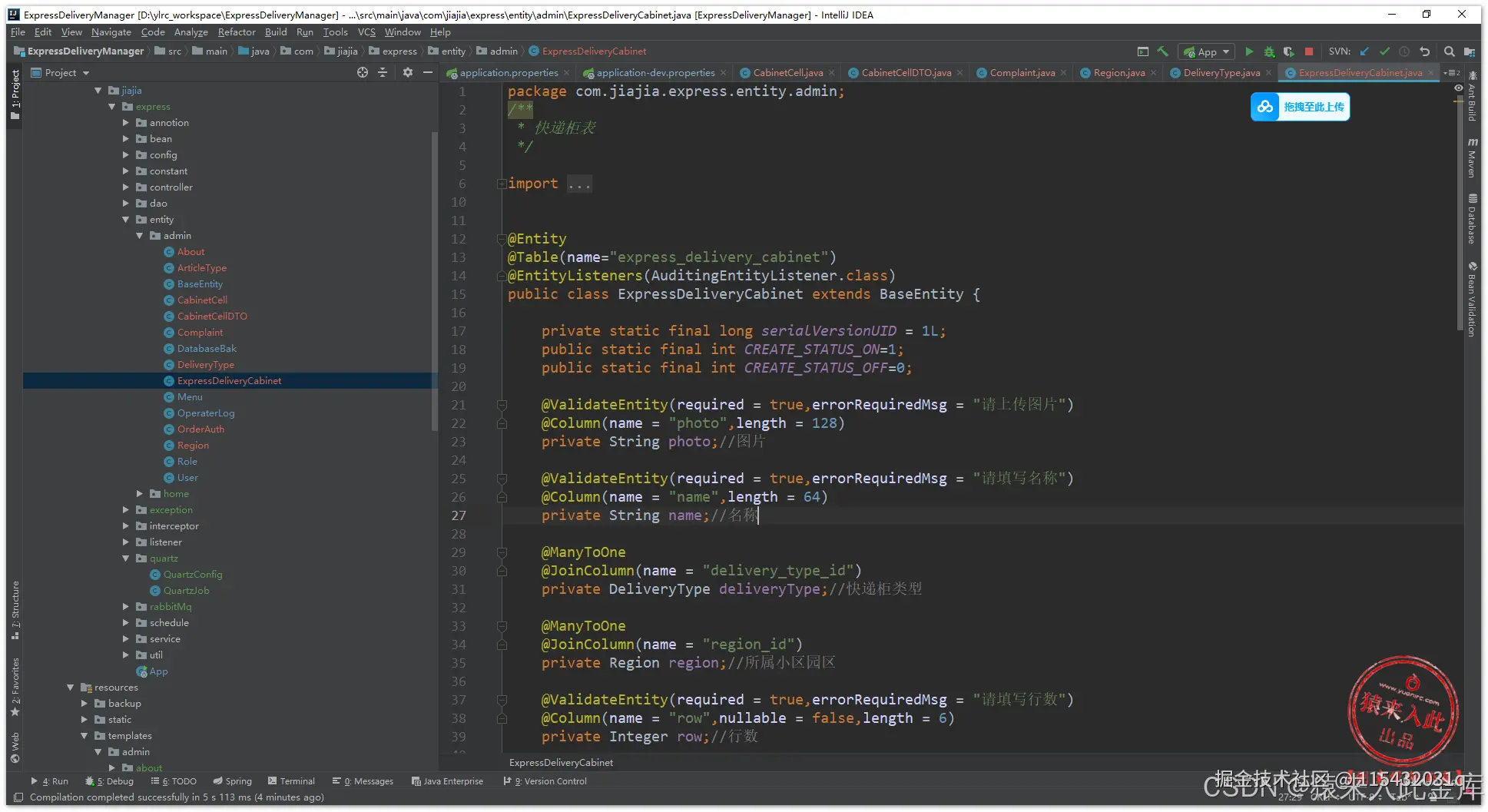1488x812 pixels.
Task: Toggle the Maven tool window sidebar
Action: click(1472, 158)
